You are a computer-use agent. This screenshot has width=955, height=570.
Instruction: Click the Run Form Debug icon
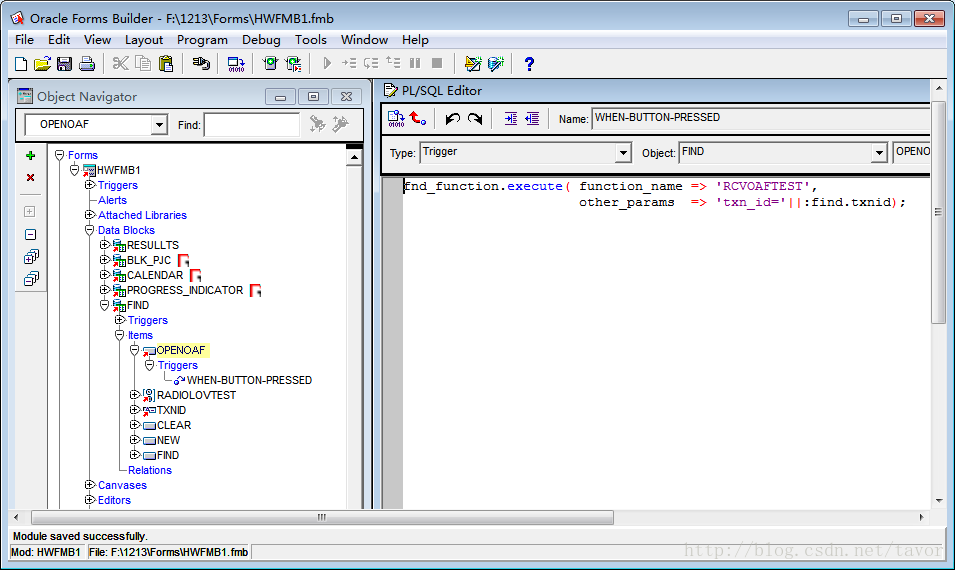294,63
